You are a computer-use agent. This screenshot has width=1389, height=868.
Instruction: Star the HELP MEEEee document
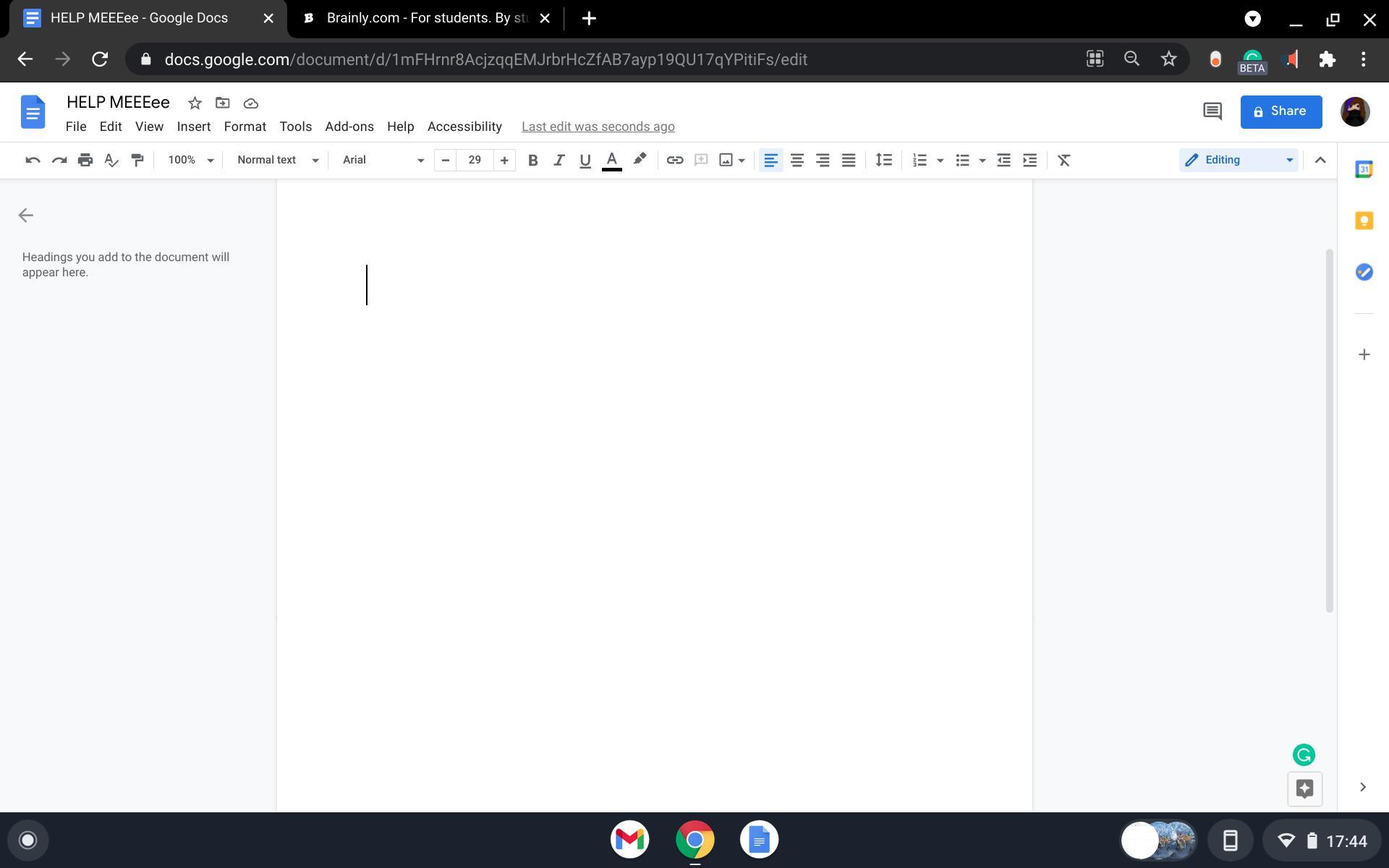(x=195, y=103)
